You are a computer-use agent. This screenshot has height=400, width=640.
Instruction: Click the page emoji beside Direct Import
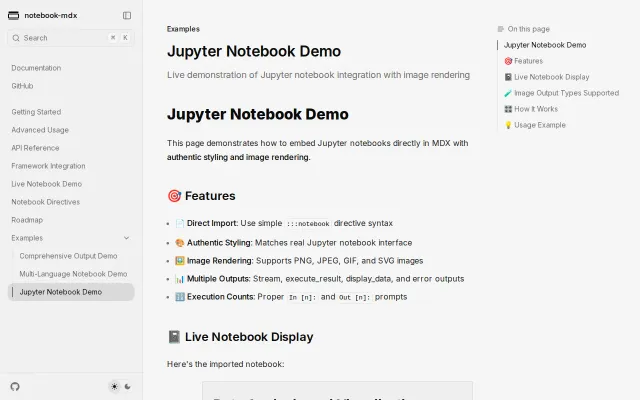[180, 223]
